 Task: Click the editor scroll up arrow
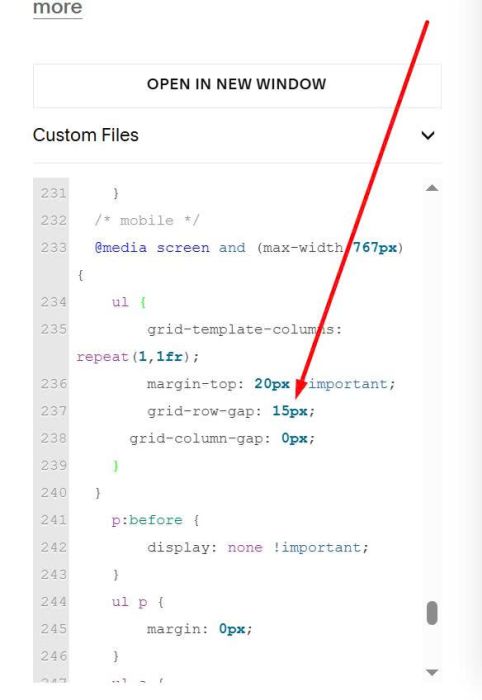[x=432, y=188]
